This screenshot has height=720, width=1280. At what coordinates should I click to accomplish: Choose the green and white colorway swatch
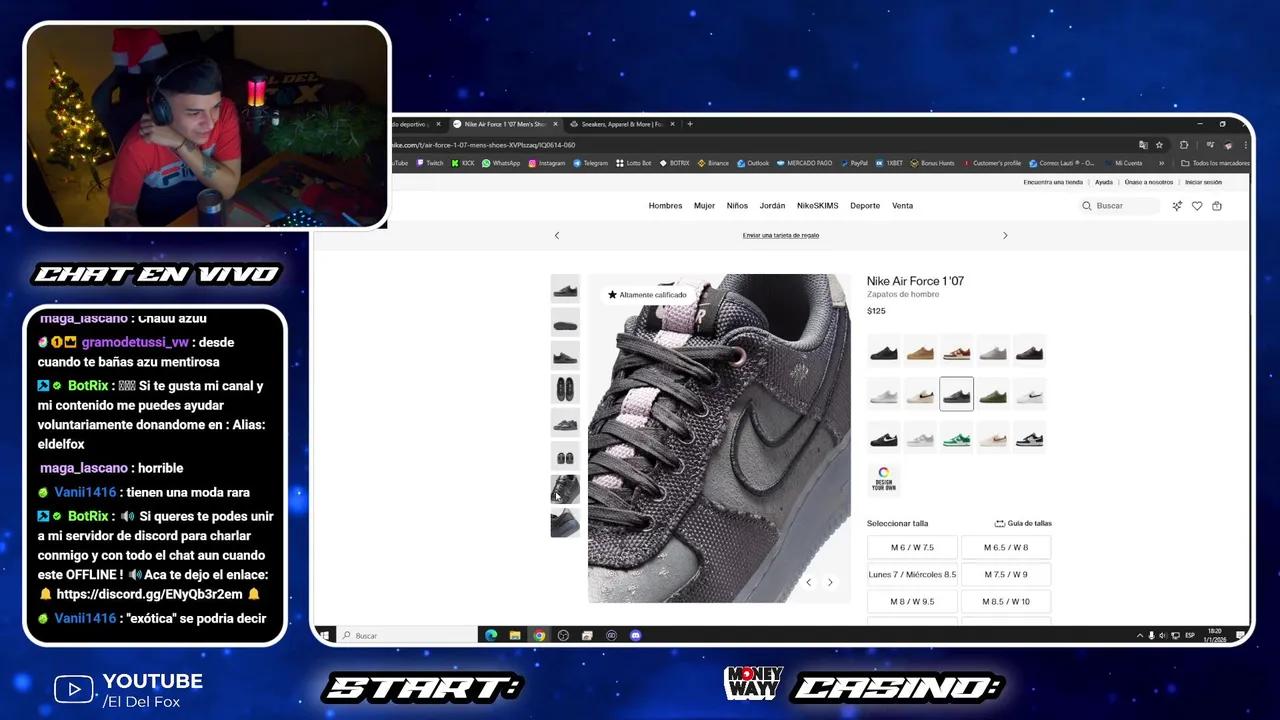pyautogui.click(x=956, y=438)
